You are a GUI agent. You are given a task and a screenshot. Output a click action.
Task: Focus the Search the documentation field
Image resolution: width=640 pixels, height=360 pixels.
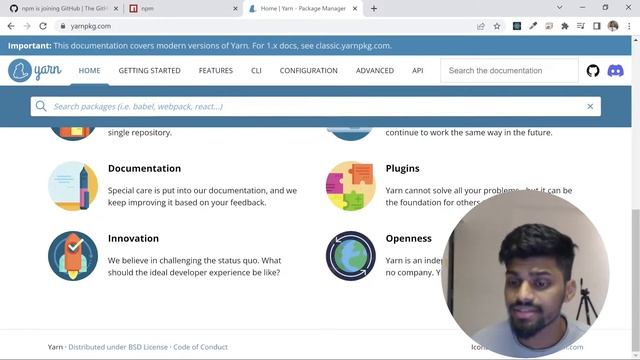click(x=509, y=71)
